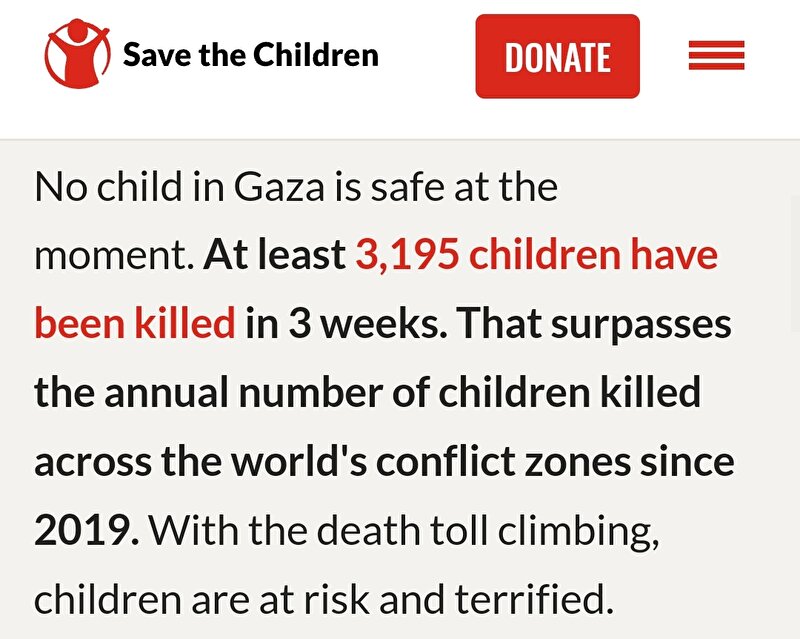Image resolution: width=800 pixels, height=639 pixels.
Task: Click the word 'Gaza' in the first line
Action: click(x=279, y=186)
